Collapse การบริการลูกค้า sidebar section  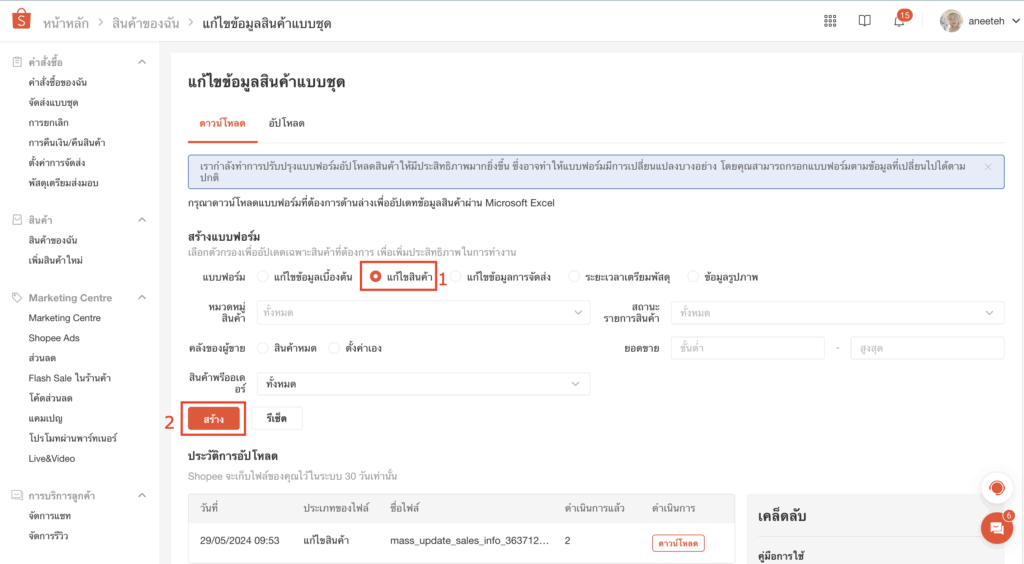(x=142, y=495)
